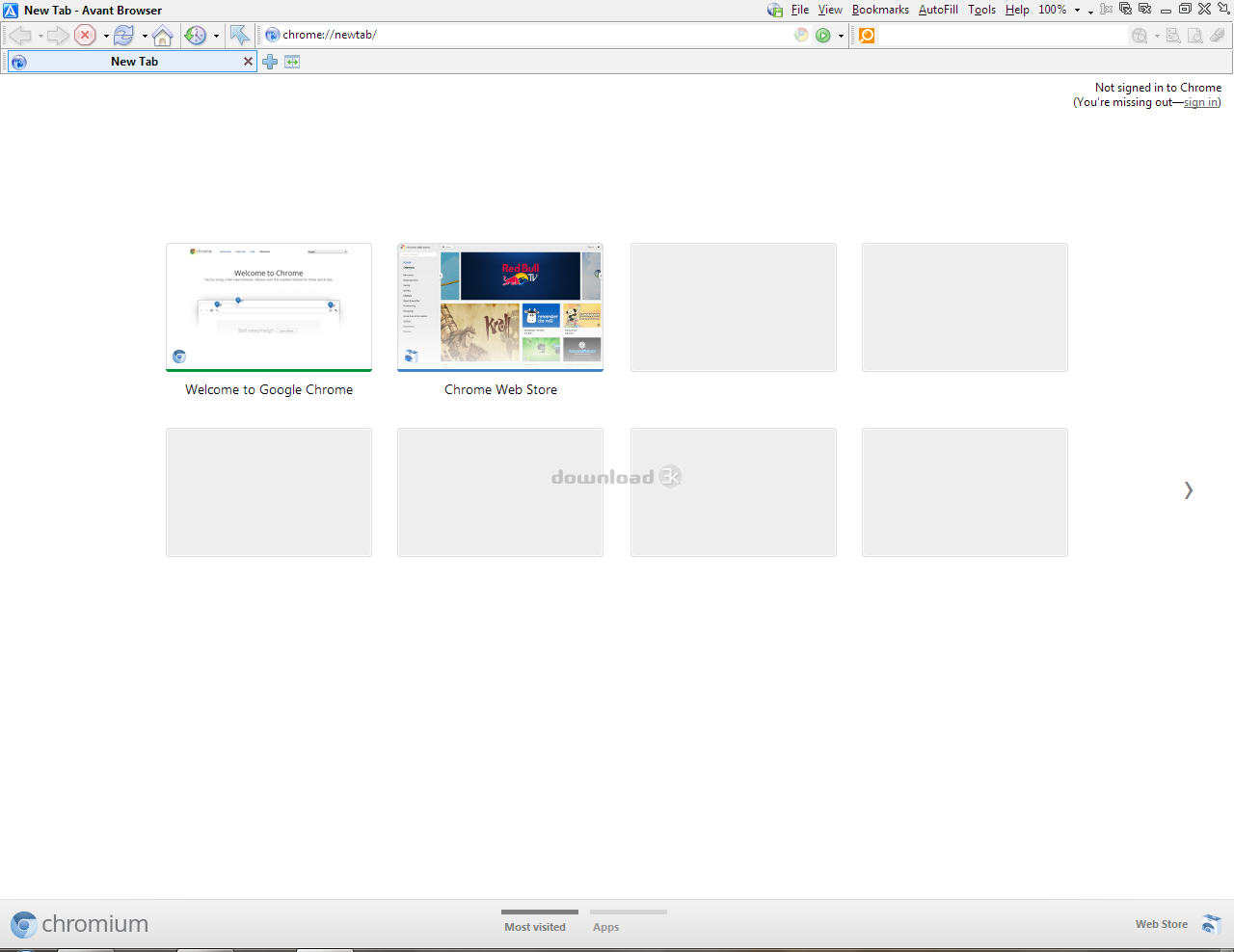Click the Chrome rendering engine icon
This screenshot has width=1234, height=952.
(801, 36)
